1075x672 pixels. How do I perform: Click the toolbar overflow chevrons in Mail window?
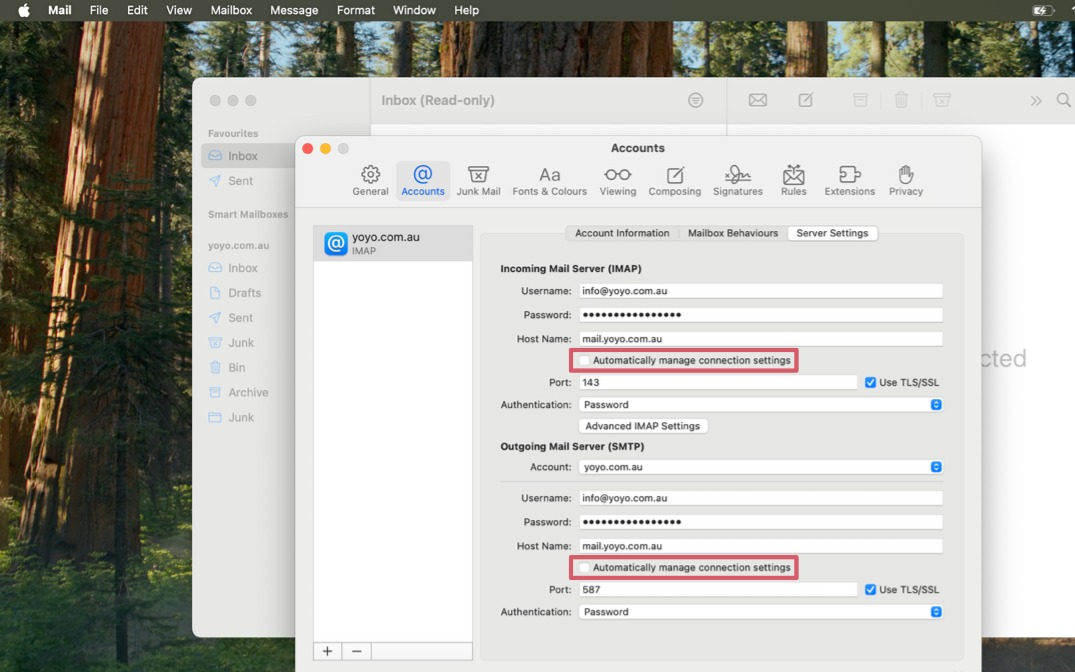[1035, 101]
